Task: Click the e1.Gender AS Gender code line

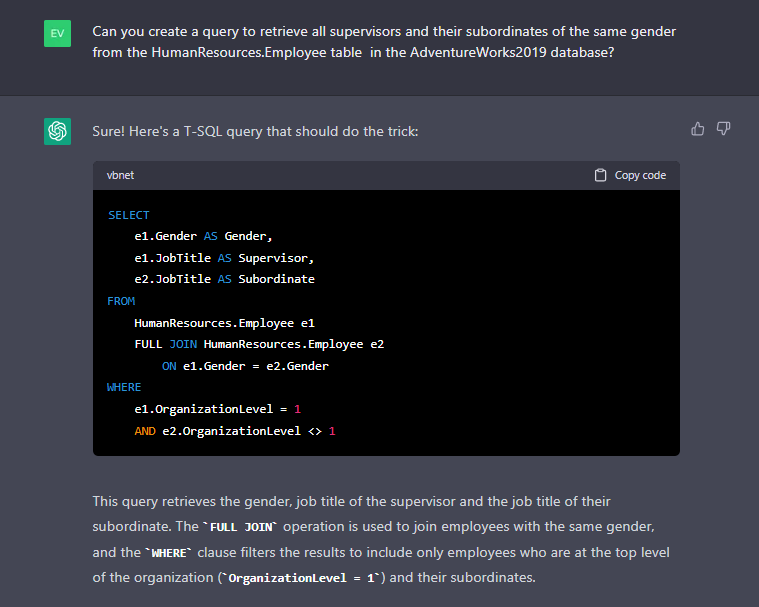Action: point(203,236)
